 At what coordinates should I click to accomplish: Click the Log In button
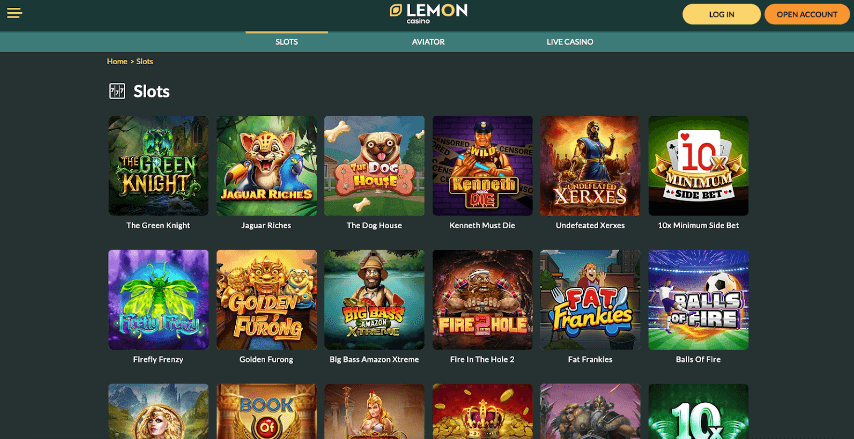[x=721, y=15]
